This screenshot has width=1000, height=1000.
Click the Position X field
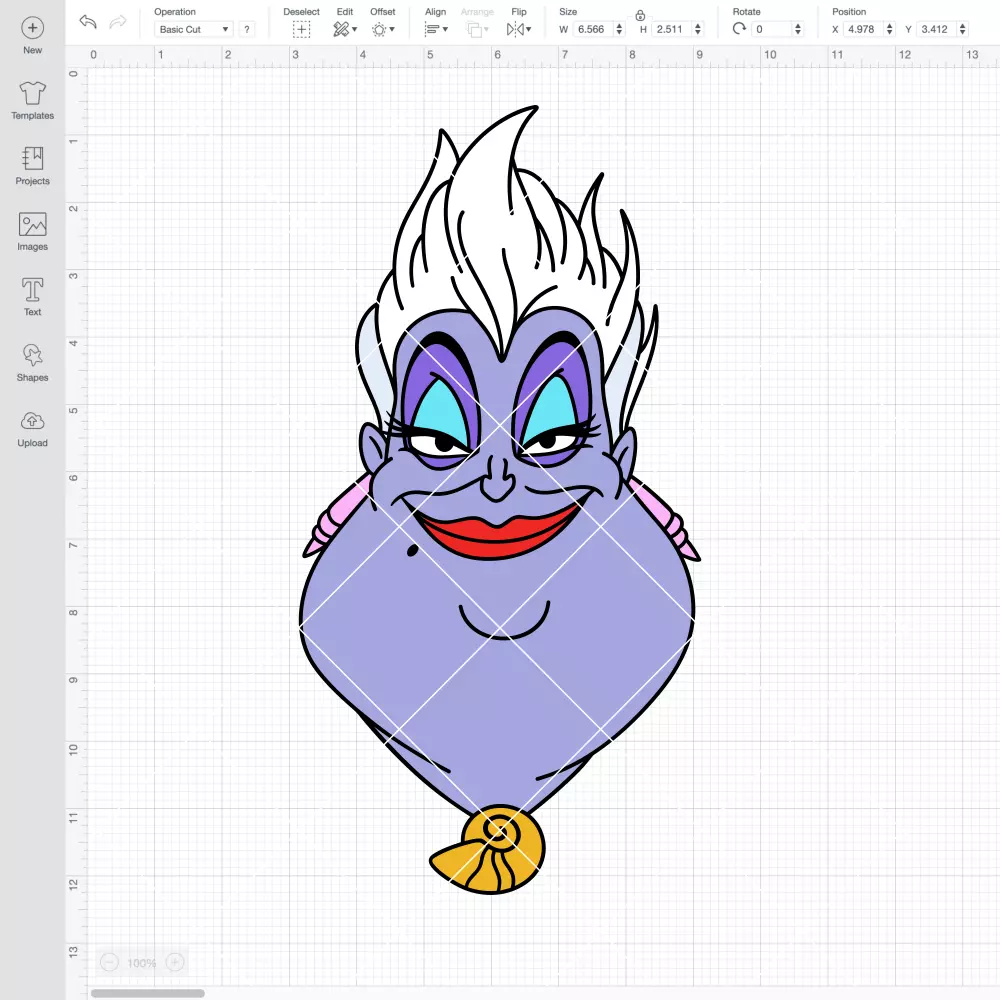tap(864, 29)
